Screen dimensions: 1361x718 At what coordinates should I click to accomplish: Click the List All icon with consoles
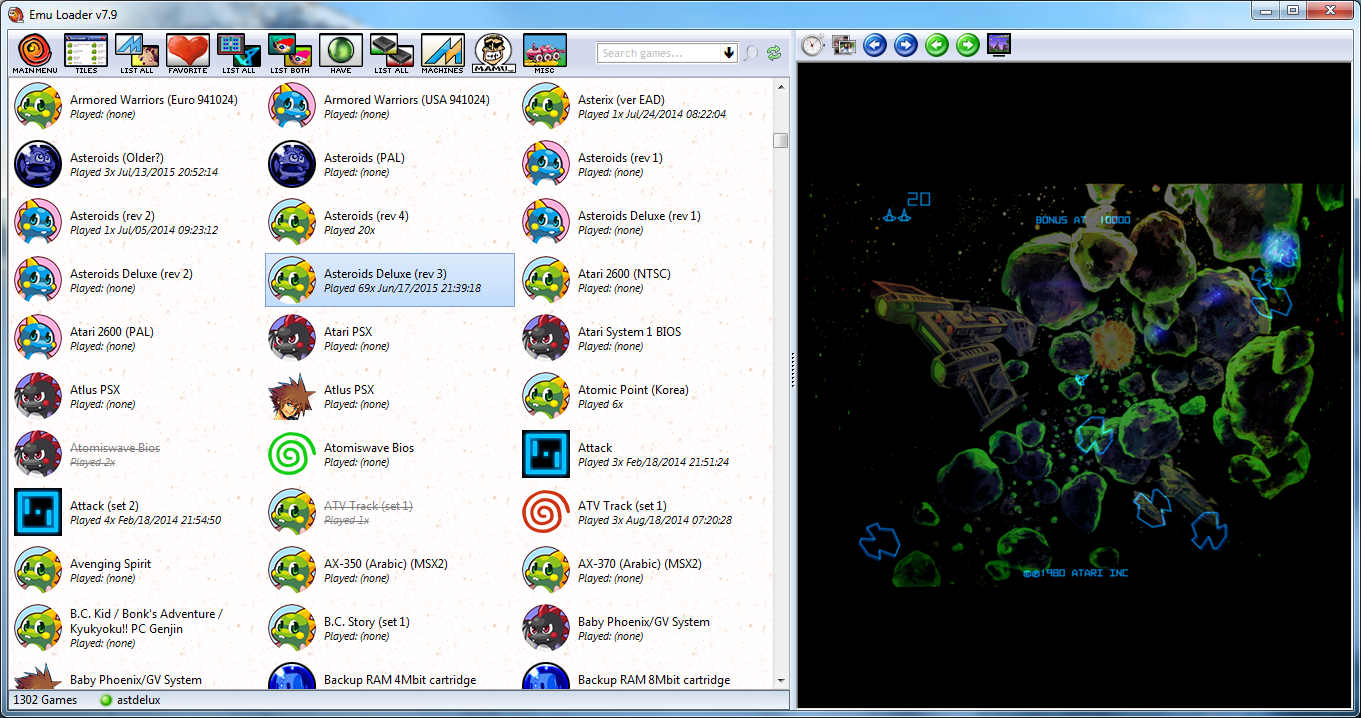coord(392,54)
